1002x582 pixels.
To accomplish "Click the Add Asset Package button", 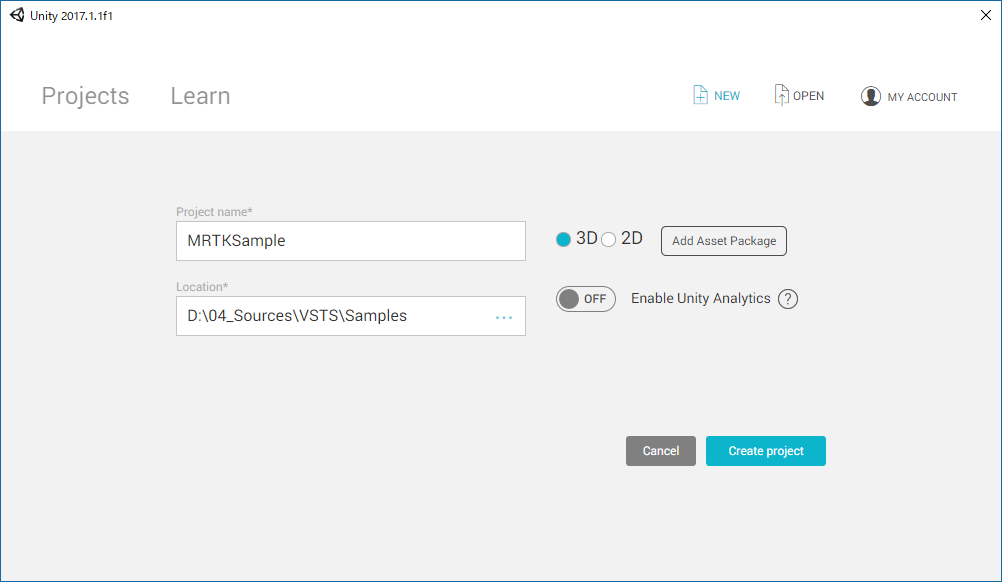I will pyautogui.click(x=723, y=241).
